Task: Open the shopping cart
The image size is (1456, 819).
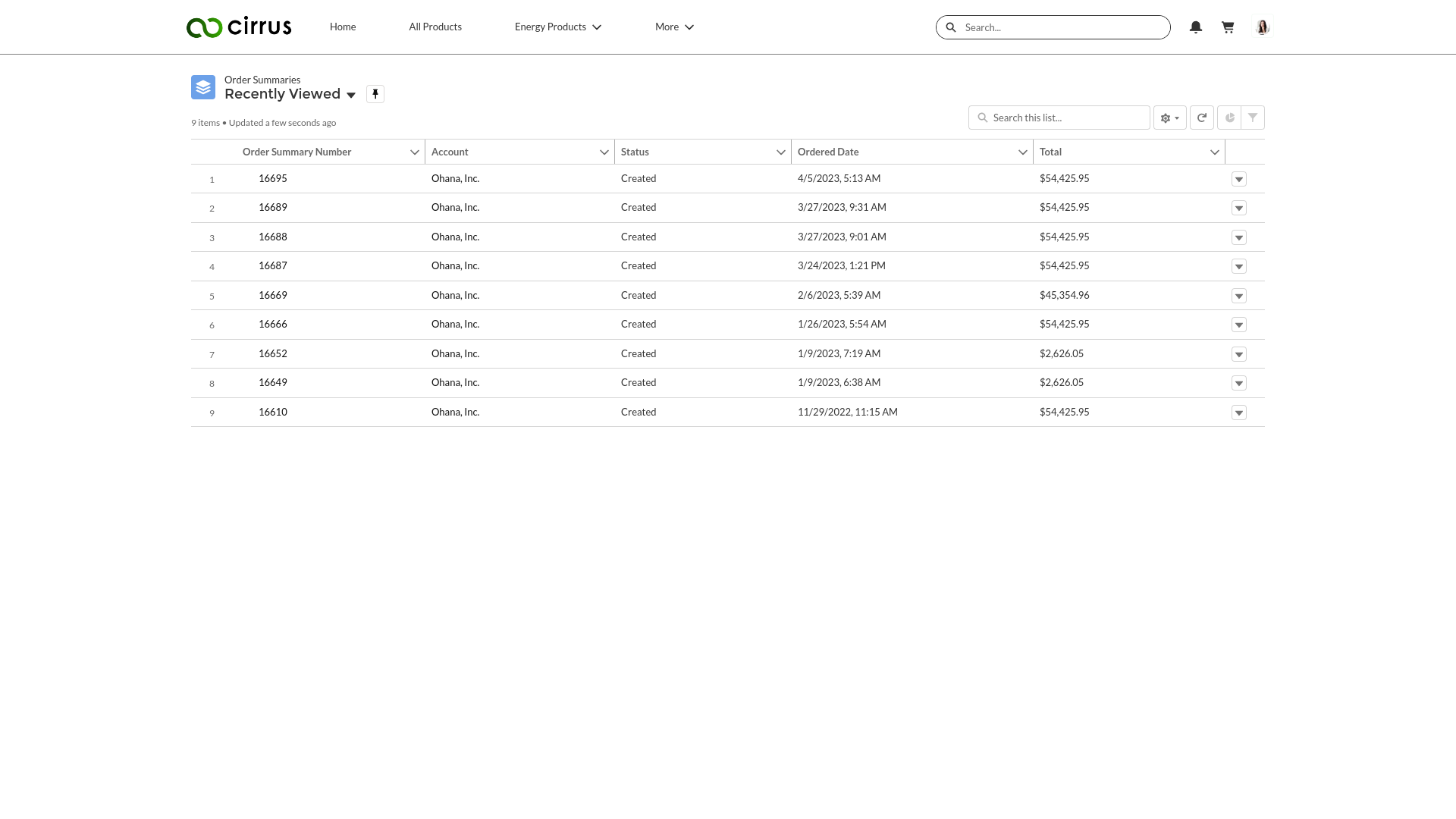Action: click(1228, 27)
